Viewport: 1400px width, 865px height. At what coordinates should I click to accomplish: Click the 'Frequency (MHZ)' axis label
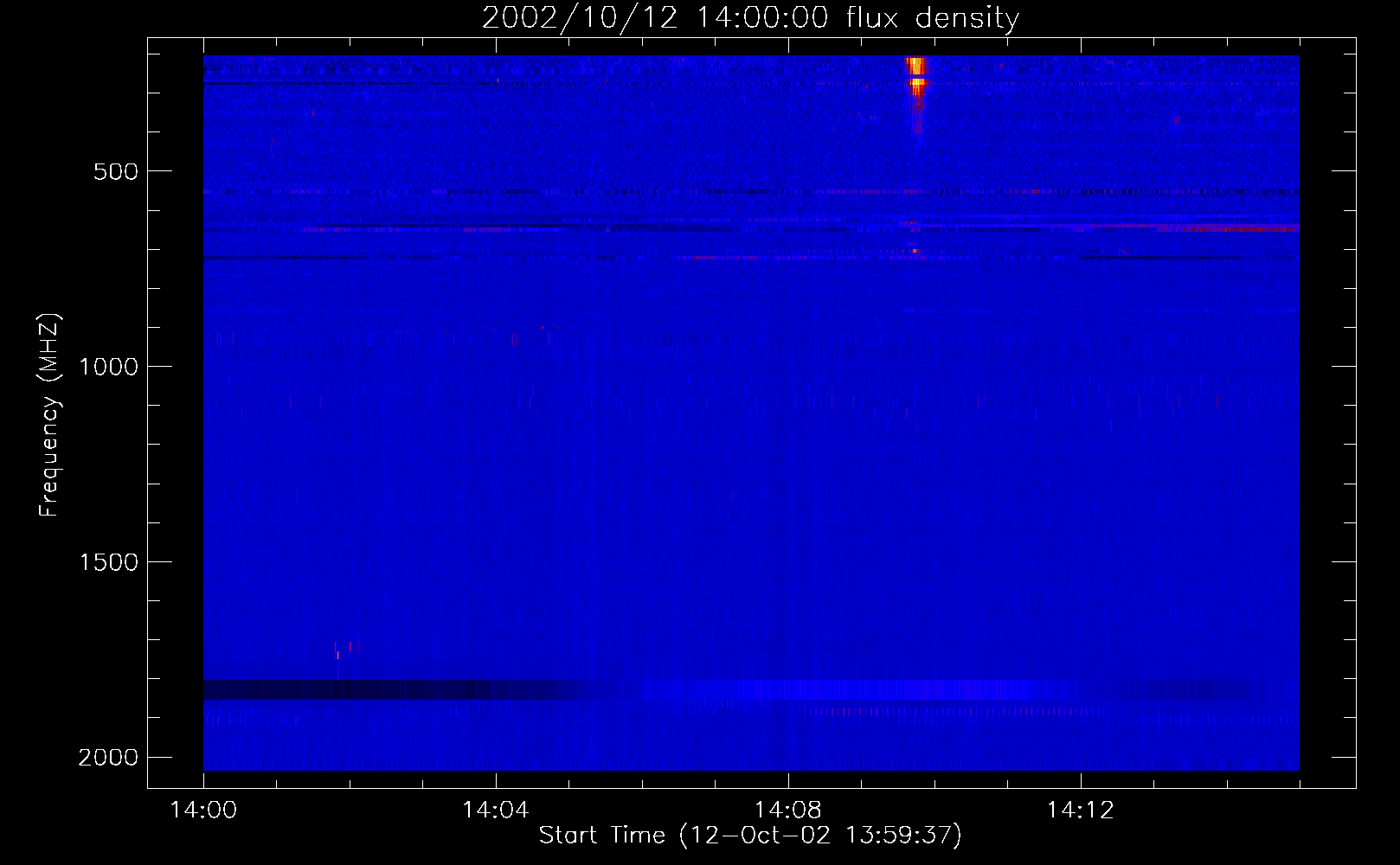[x=49, y=415]
